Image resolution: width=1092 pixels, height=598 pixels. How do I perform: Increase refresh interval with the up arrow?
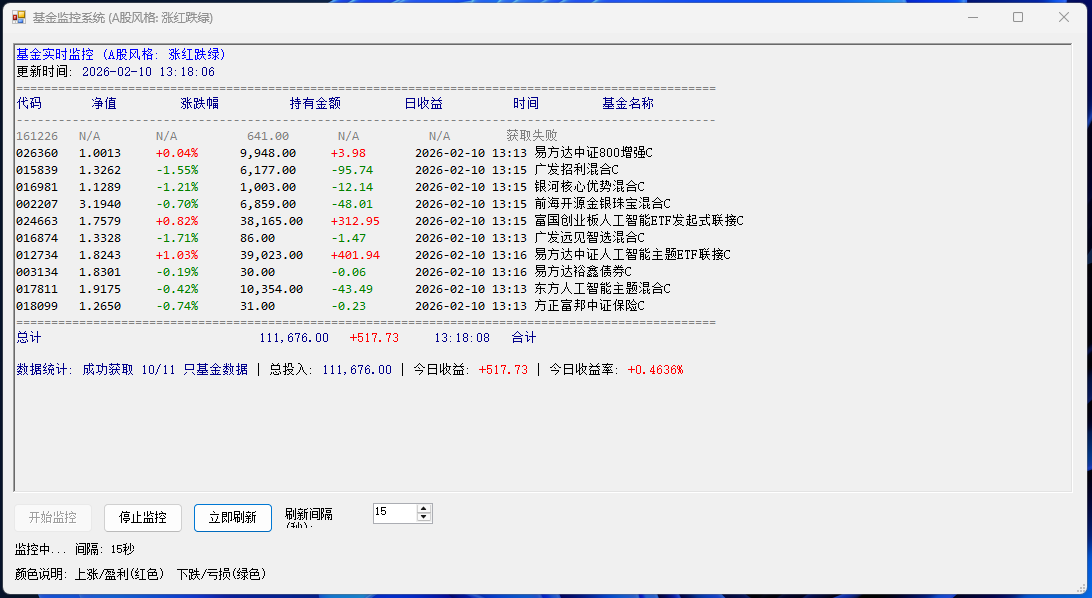(424, 508)
